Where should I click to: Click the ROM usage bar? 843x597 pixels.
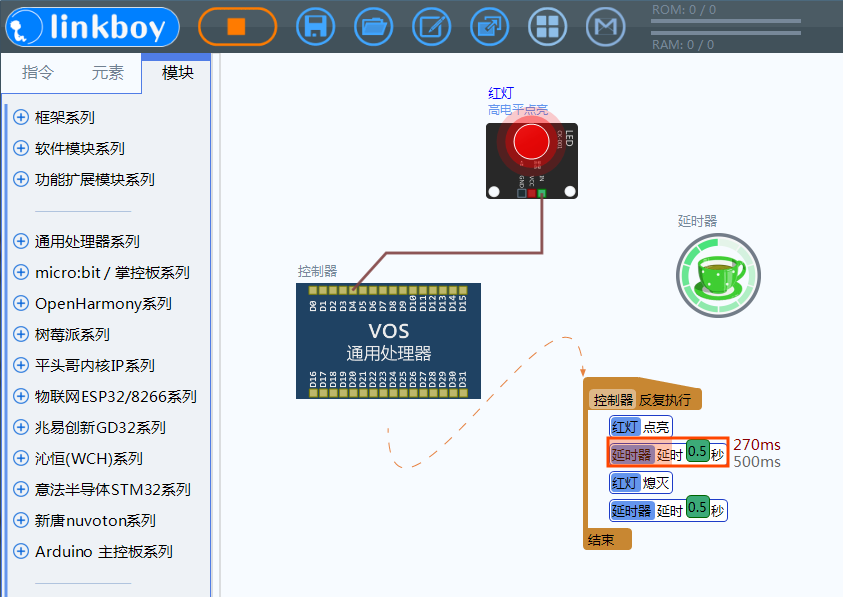tap(726, 22)
